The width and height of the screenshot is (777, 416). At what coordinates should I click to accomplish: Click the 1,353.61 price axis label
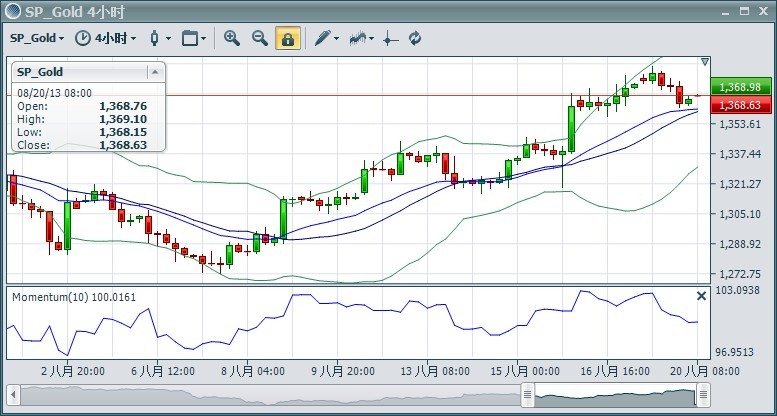[740, 124]
